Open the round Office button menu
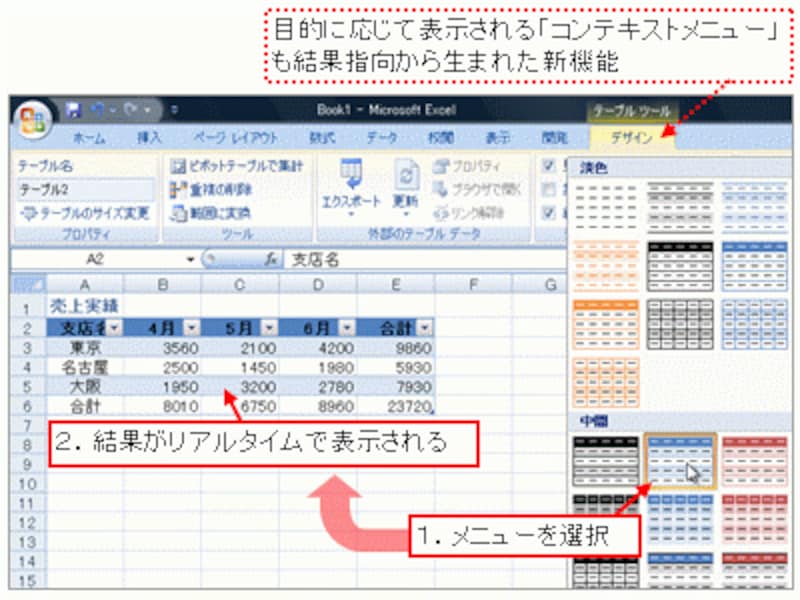The image size is (800, 600). (33, 120)
